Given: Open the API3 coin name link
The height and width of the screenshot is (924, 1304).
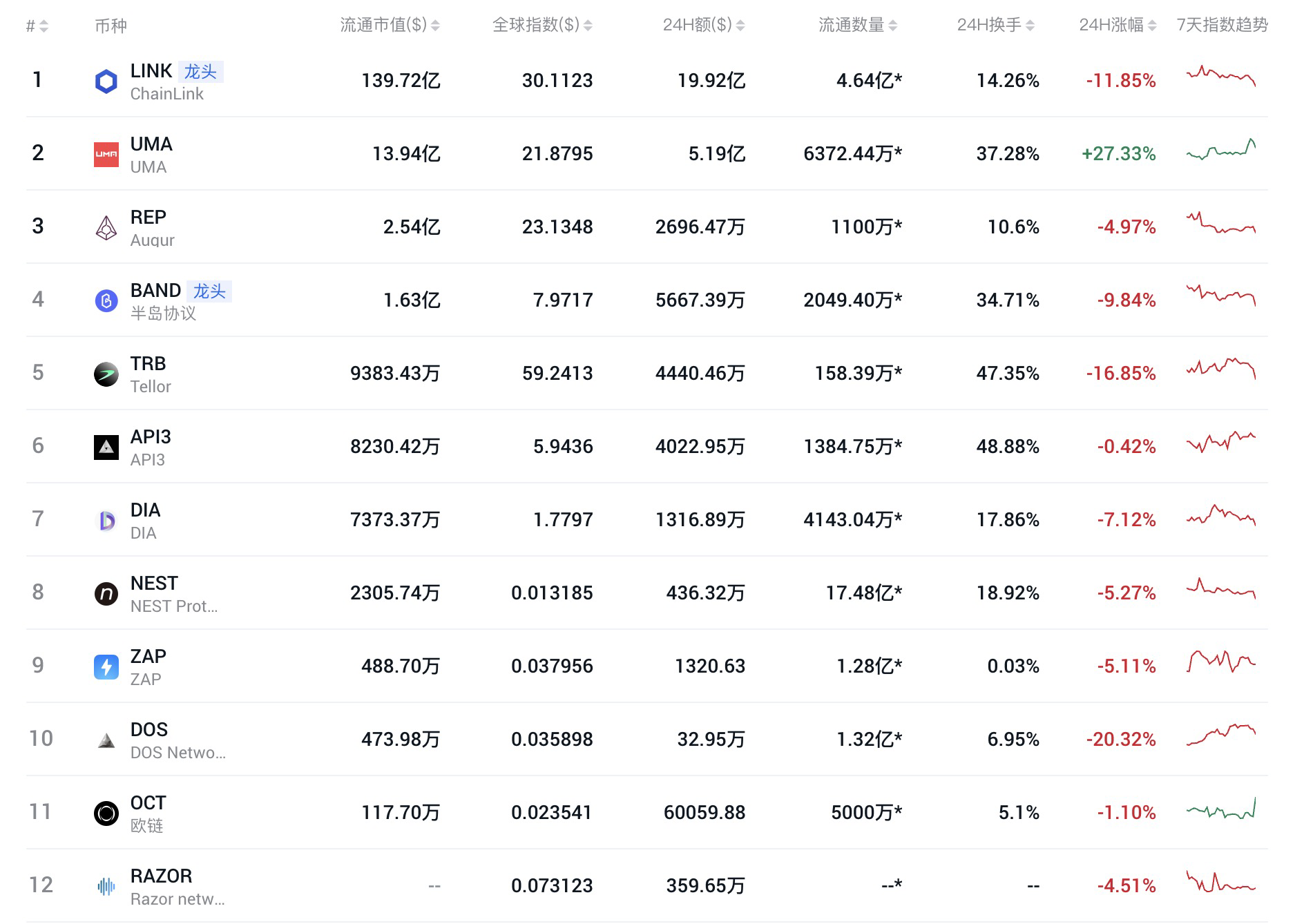Looking at the screenshot, I should (x=151, y=437).
